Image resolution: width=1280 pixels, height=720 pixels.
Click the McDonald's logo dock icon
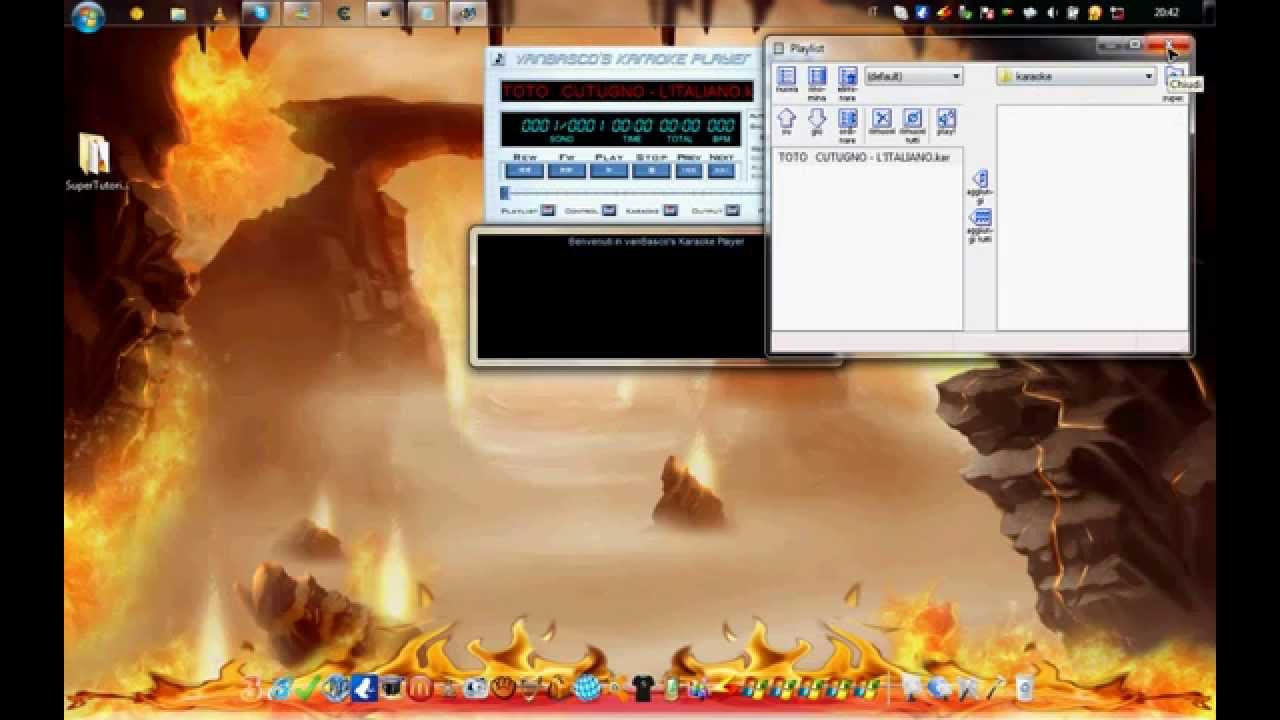[420, 688]
